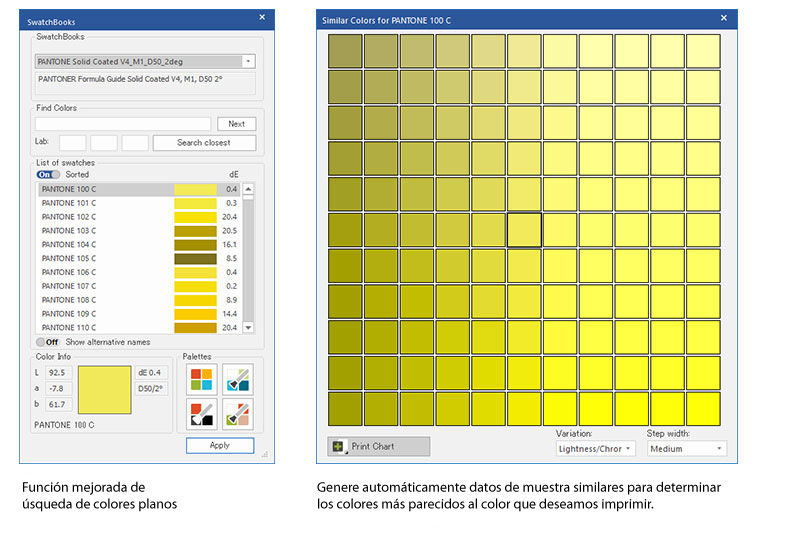Select PANTONE 105 C in swatch list

tap(69, 258)
